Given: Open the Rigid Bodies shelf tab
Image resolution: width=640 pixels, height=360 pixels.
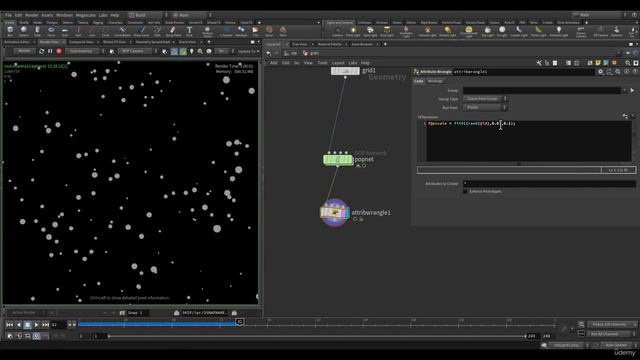Looking at the screenshot, I should [429, 22].
